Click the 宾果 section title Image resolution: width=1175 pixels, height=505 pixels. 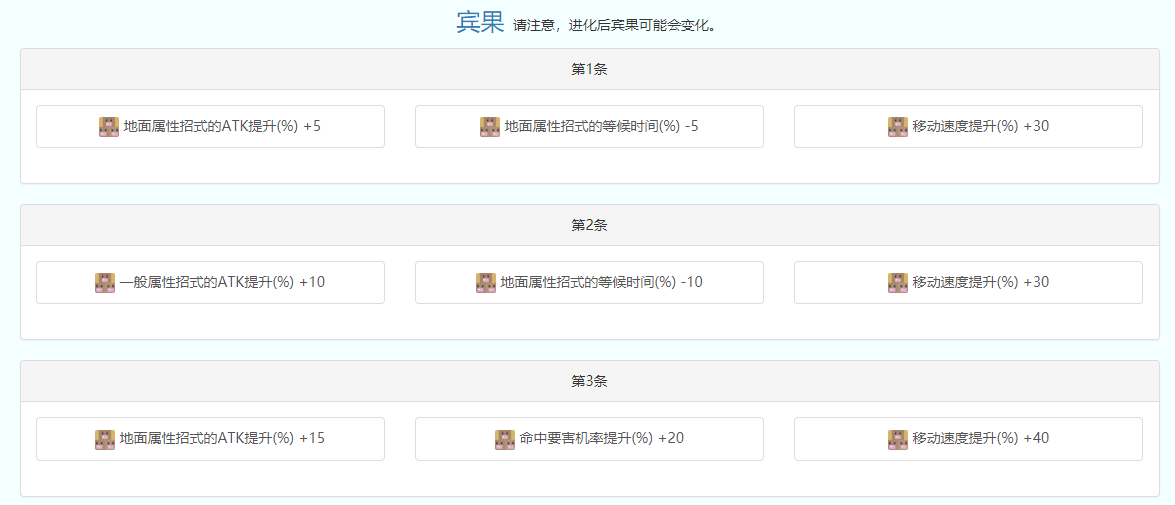(480, 22)
